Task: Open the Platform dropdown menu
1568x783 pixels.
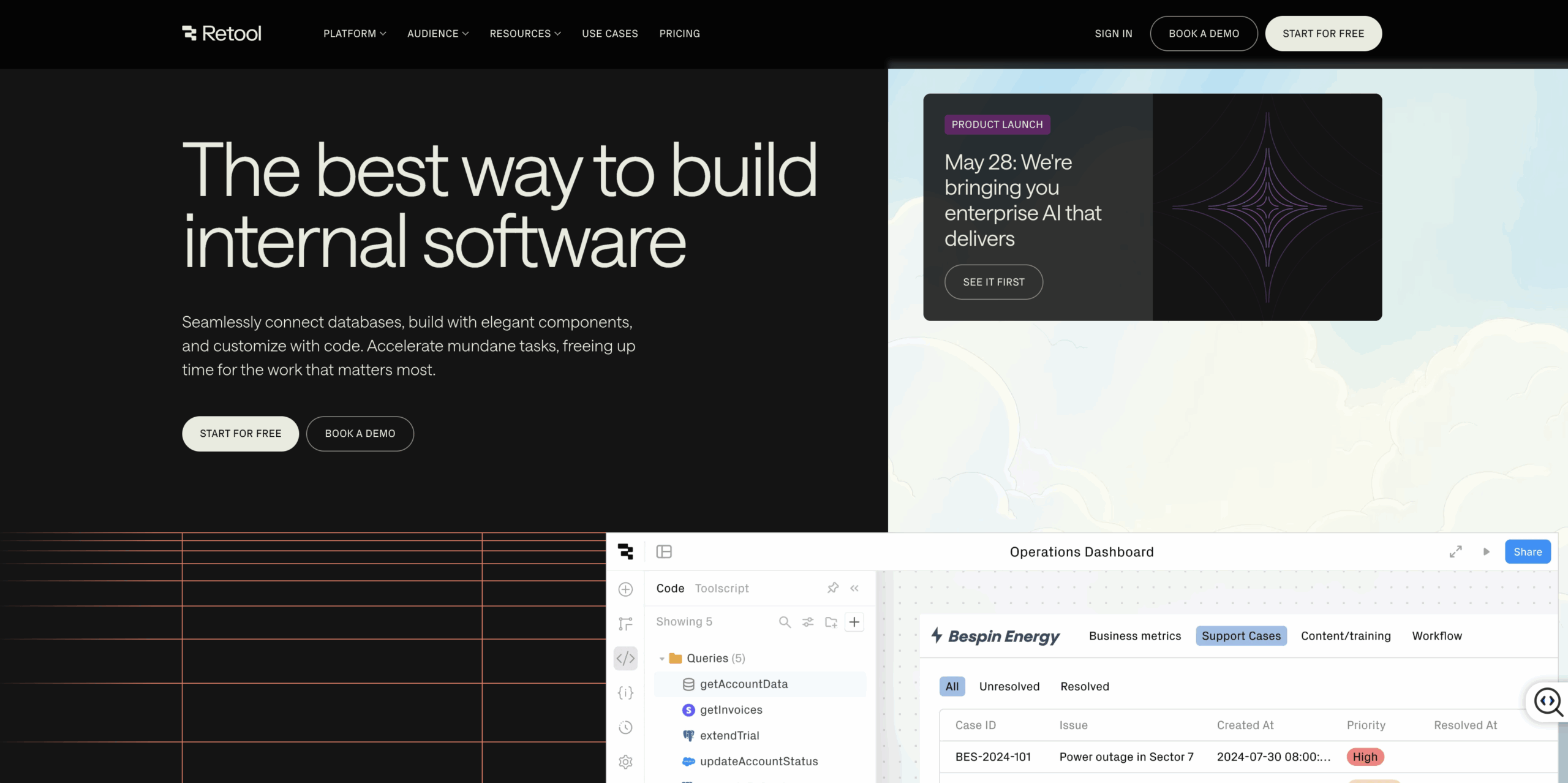Action: click(355, 34)
